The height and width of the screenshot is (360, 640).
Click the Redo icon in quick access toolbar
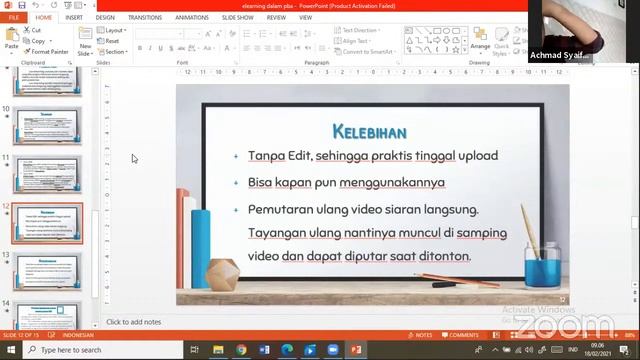54,5
